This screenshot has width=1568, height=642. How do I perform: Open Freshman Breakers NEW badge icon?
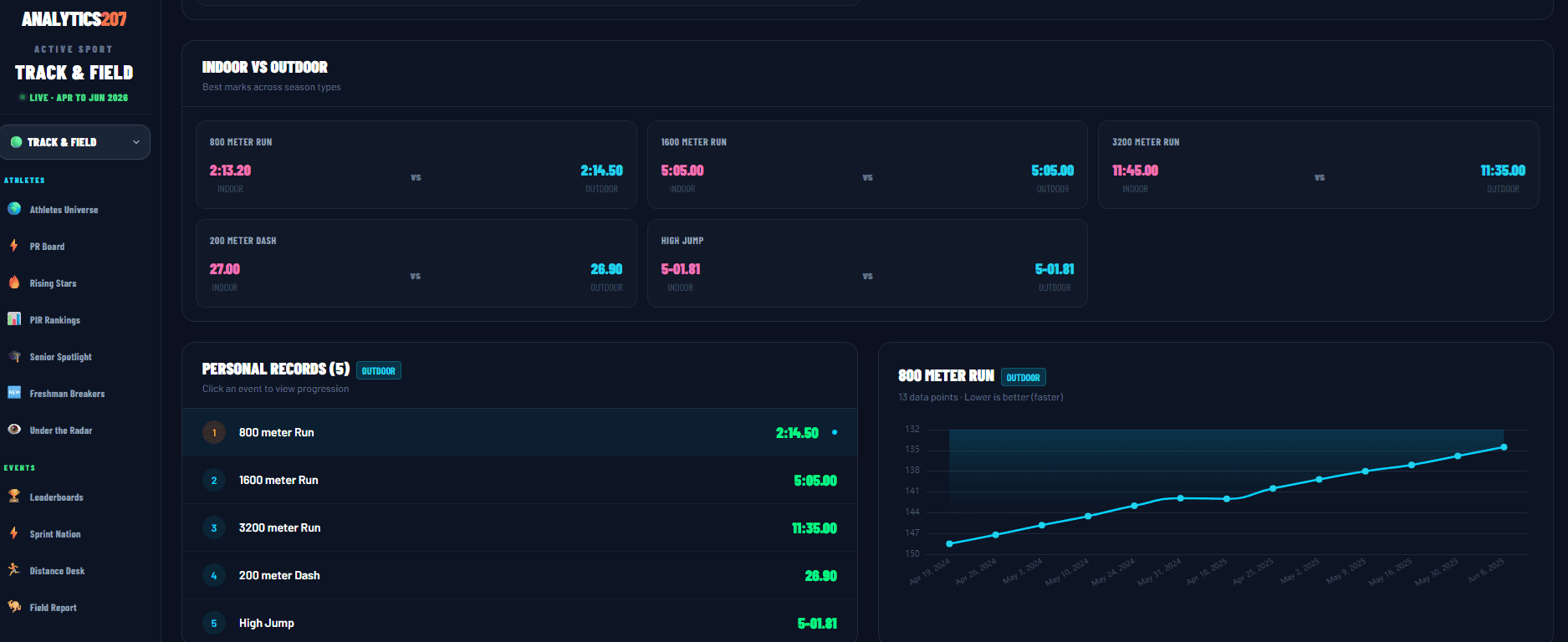click(14, 393)
